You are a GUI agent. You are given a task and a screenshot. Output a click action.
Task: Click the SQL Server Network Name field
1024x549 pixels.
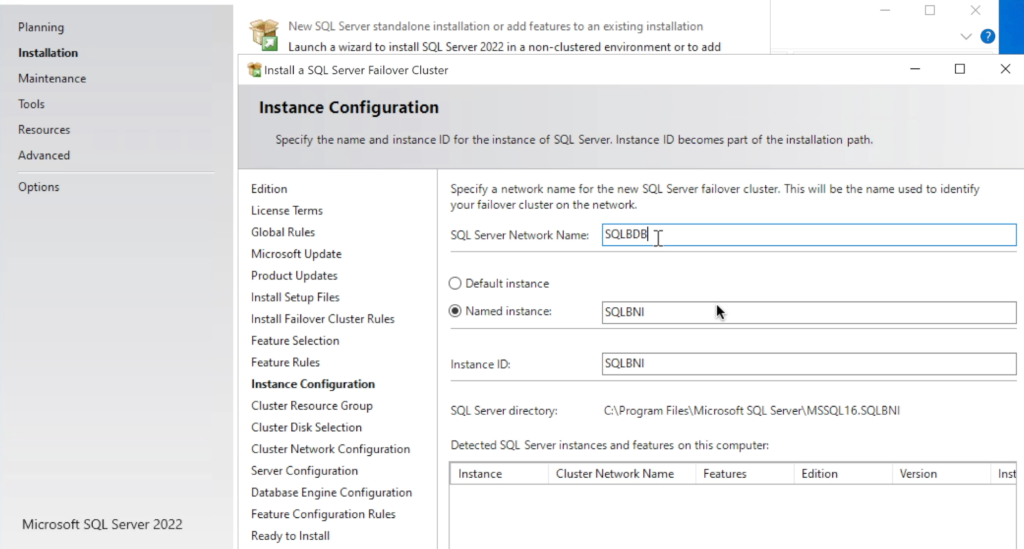click(808, 235)
